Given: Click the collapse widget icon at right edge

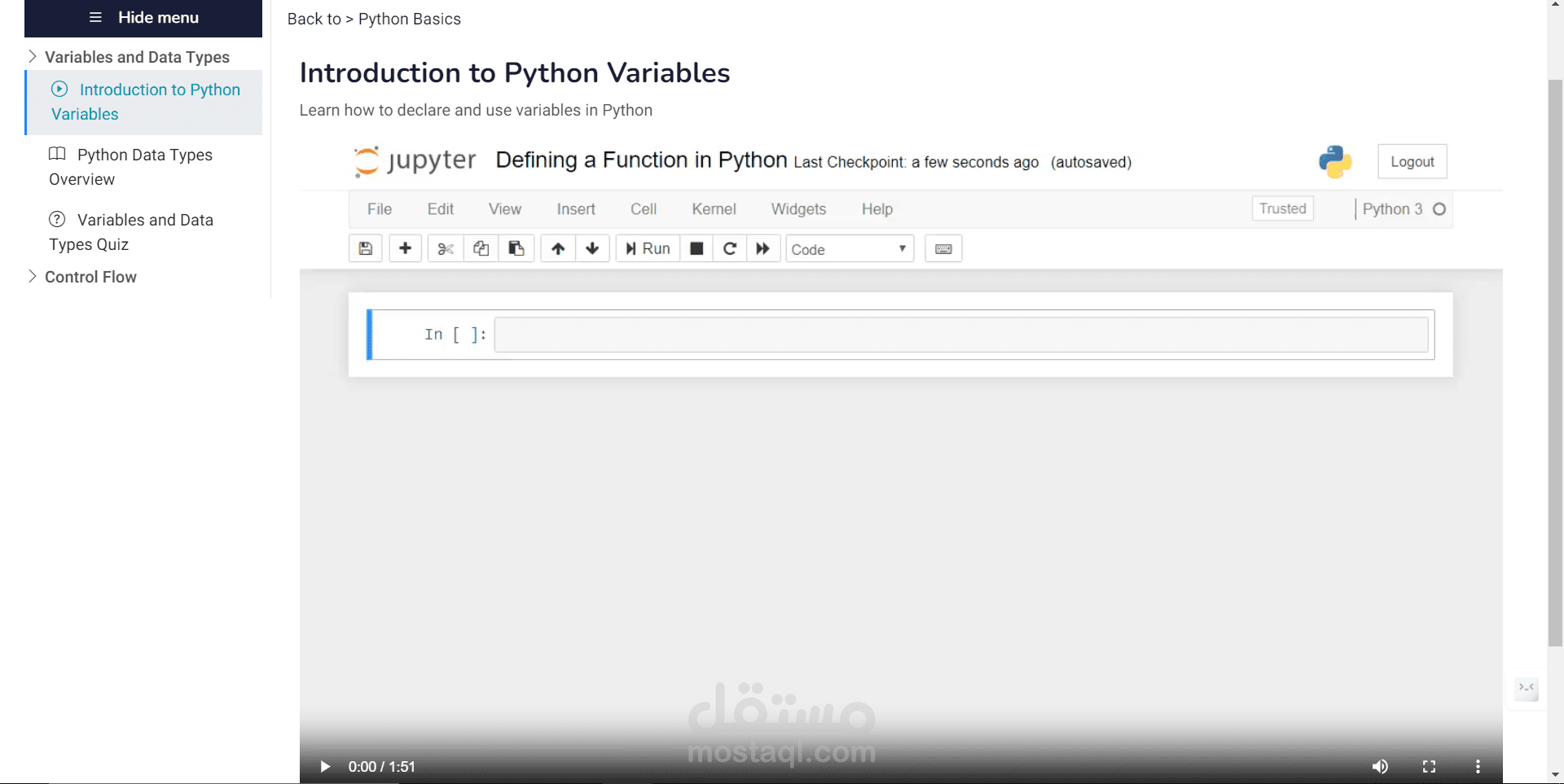Looking at the screenshot, I should point(1527,689).
